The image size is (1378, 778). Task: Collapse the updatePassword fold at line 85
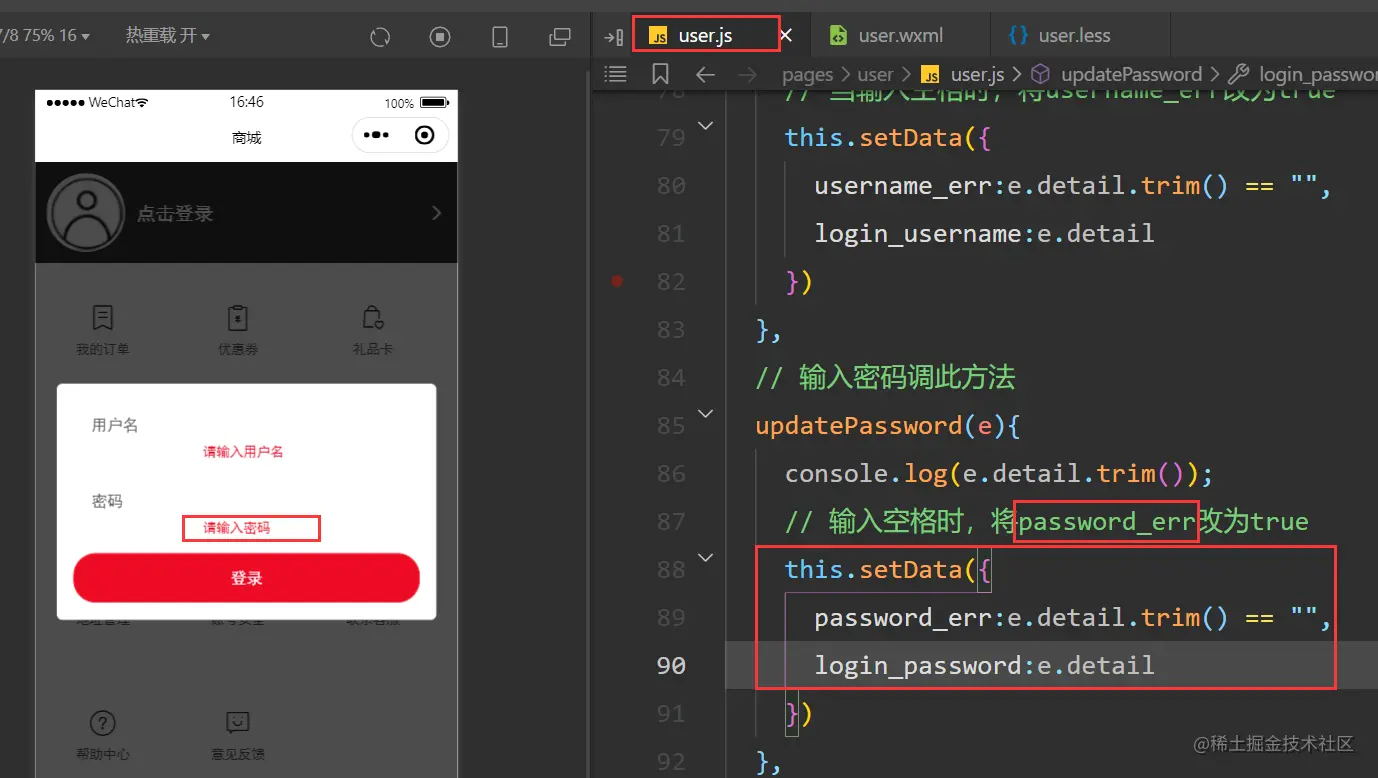pos(705,414)
